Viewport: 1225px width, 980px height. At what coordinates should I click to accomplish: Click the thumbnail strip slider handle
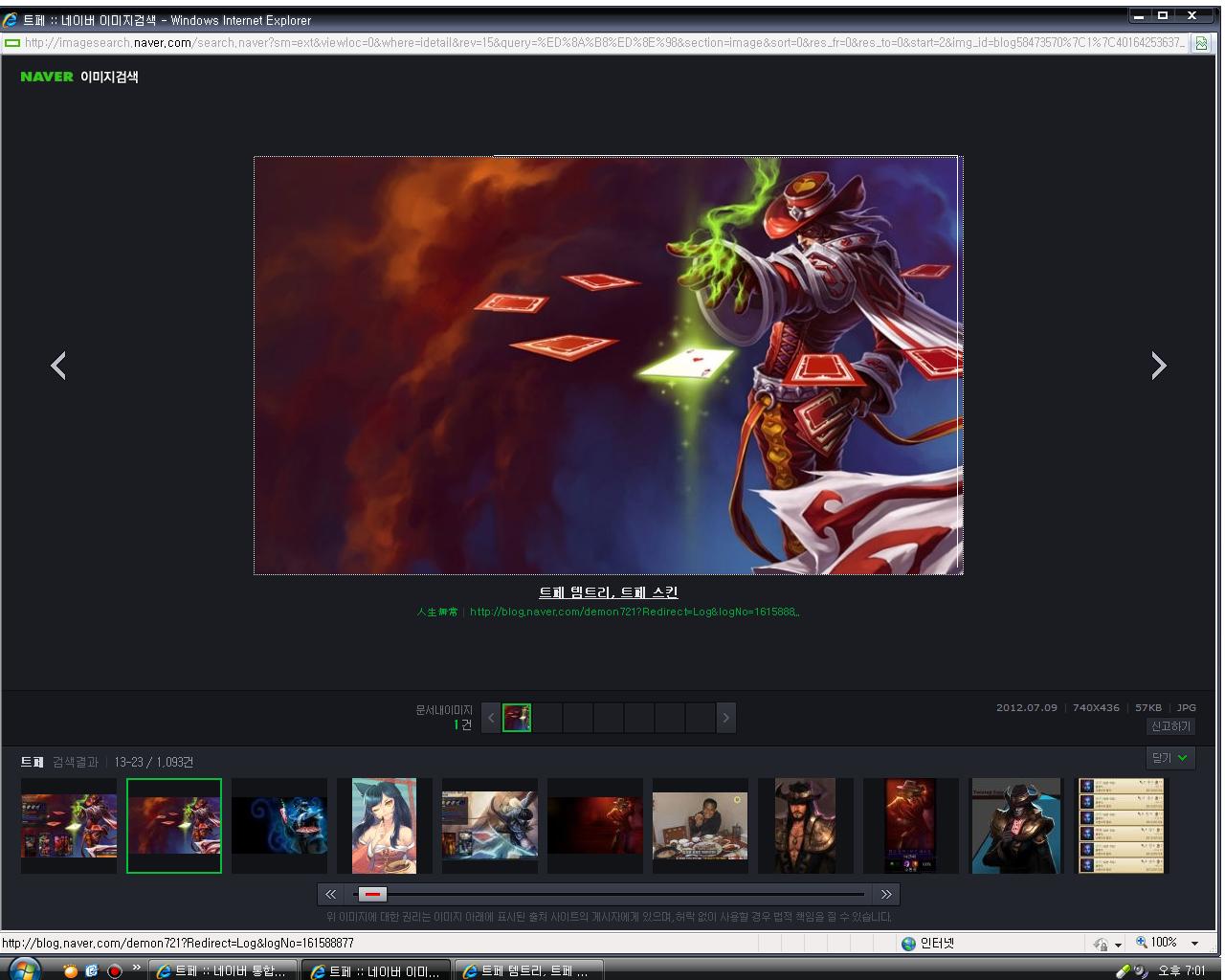[372, 894]
